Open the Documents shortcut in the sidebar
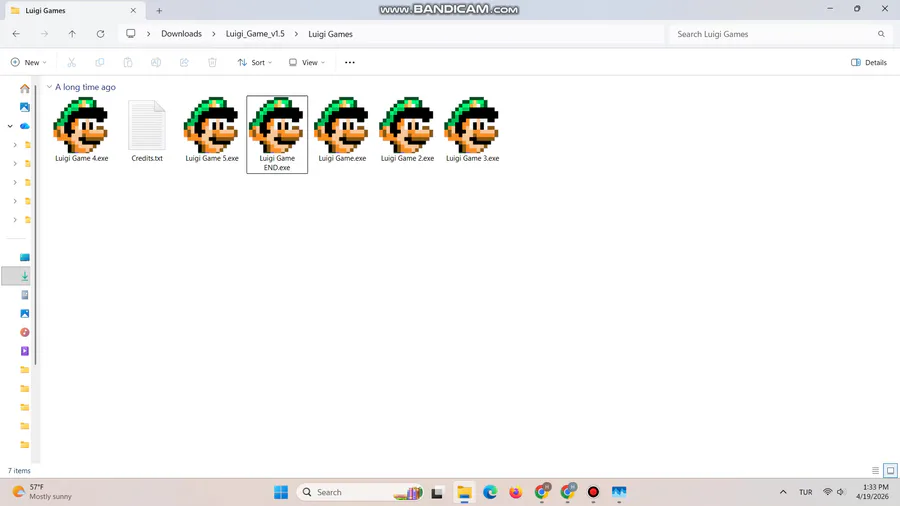 point(25,295)
